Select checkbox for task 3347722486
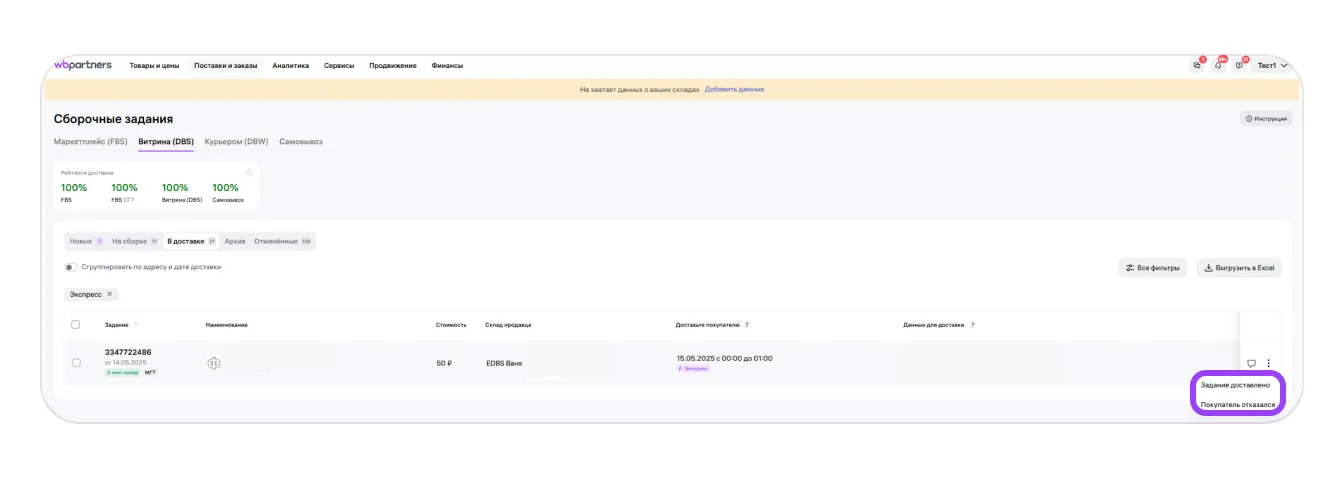 click(x=76, y=363)
